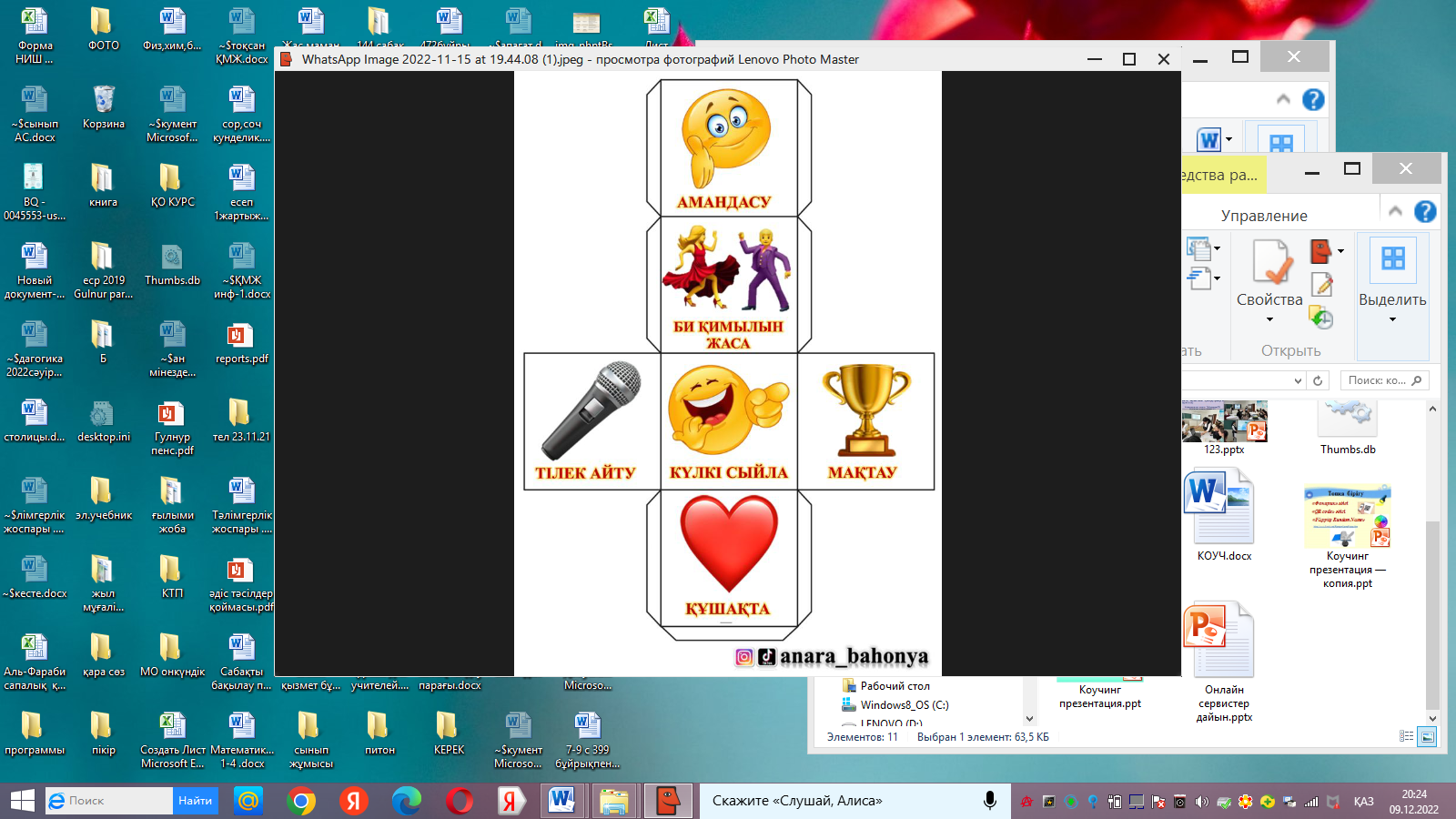Open the программы folder on the desktop
This screenshot has height=819, width=1456.
click(34, 733)
